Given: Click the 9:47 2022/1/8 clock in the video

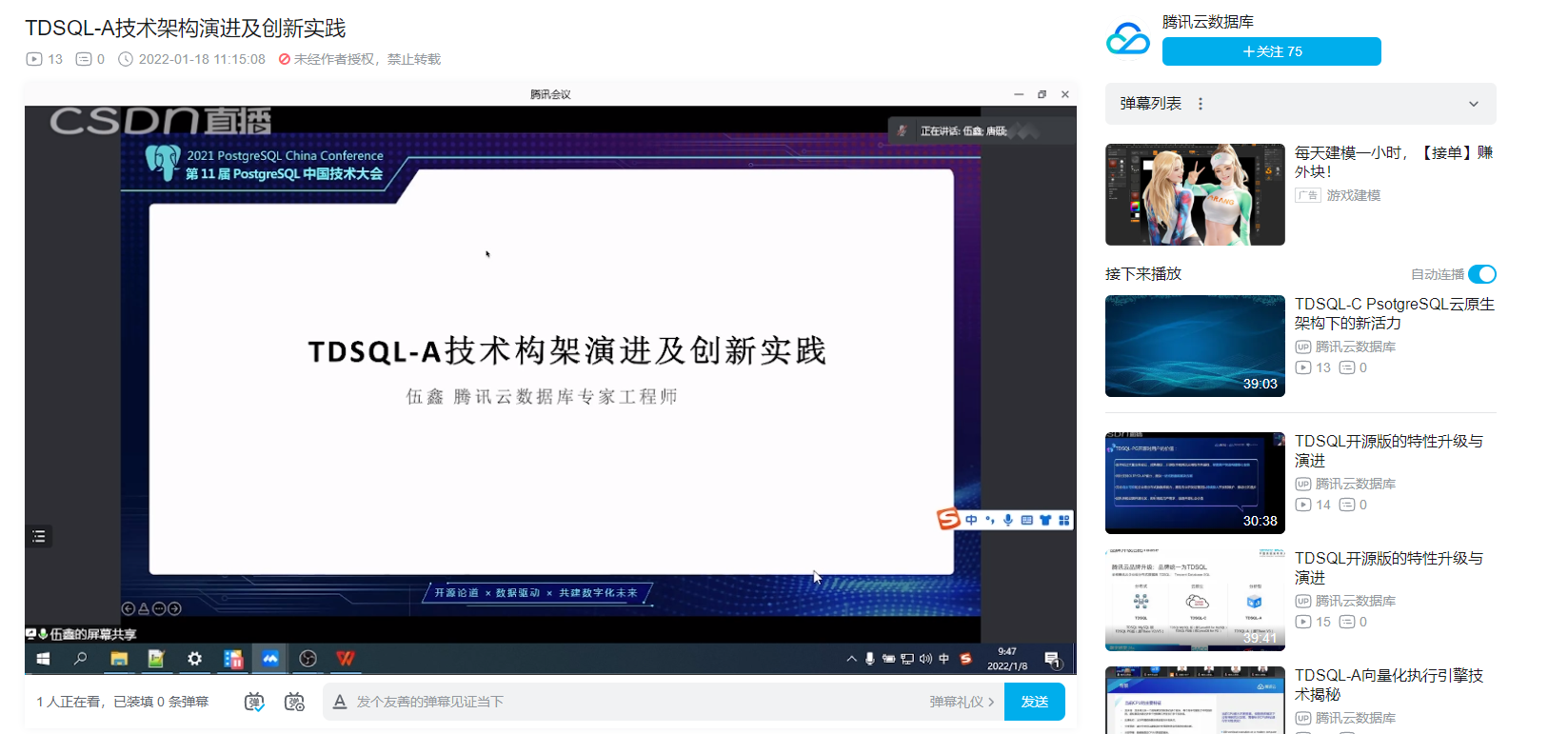Looking at the screenshot, I should pyautogui.click(x=1007, y=659).
